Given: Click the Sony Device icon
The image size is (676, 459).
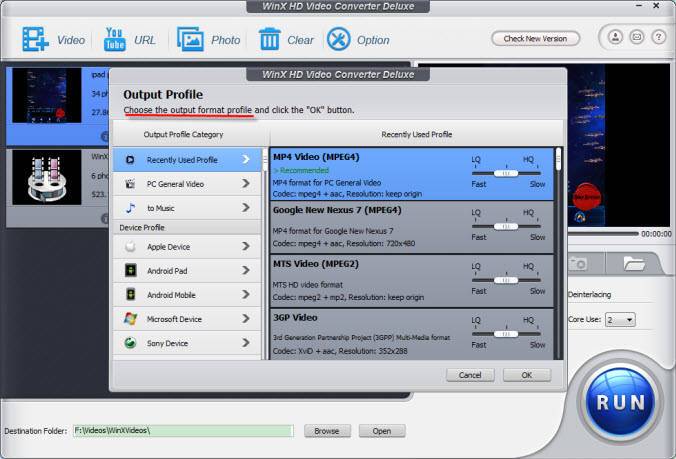Looking at the screenshot, I should pos(130,343).
